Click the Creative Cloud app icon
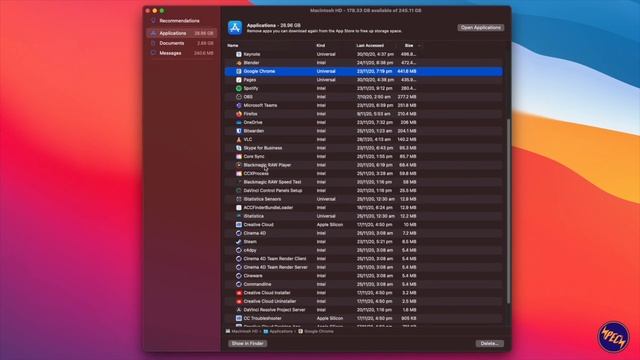640x360 pixels. 239,224
